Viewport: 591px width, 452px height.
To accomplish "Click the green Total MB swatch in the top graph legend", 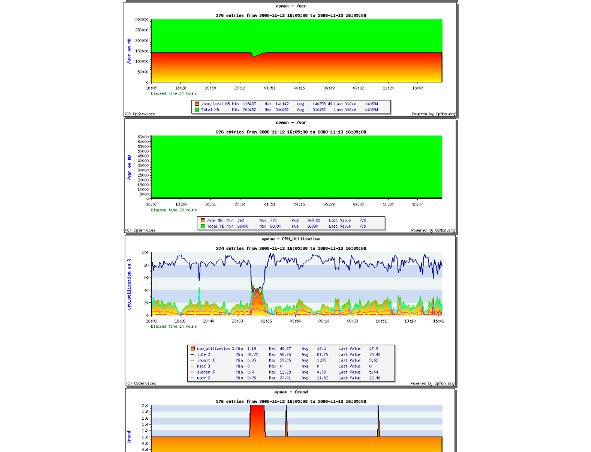I will 197,110.
